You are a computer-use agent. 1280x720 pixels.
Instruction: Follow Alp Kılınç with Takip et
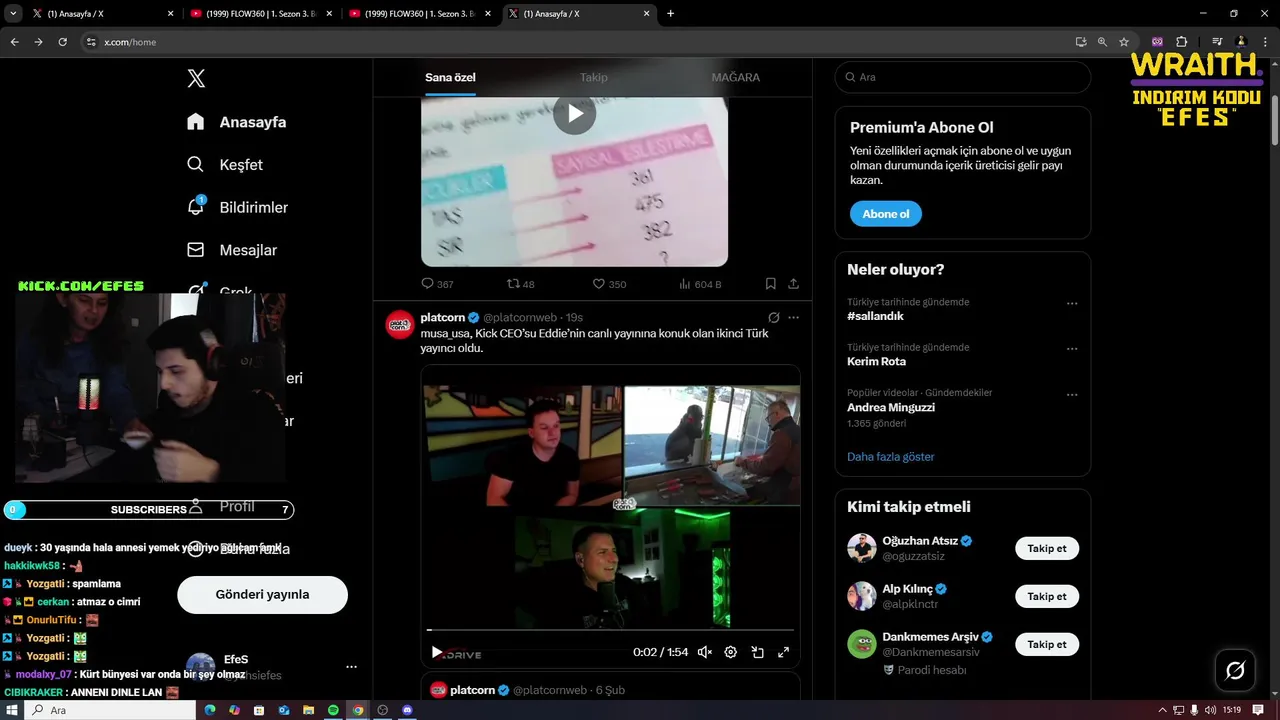pos(1047,596)
